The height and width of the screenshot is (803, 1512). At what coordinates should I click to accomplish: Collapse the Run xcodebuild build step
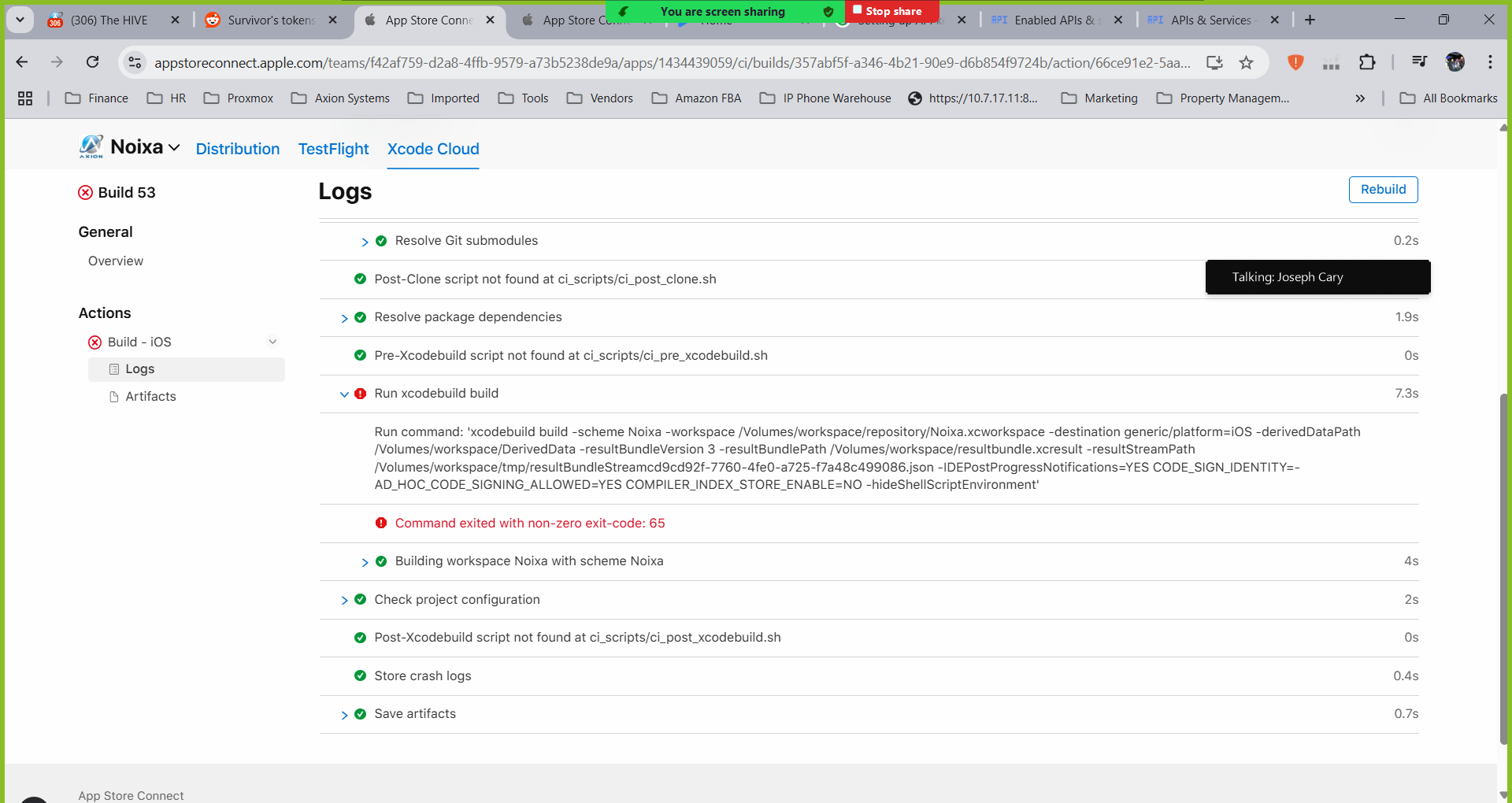pos(344,394)
